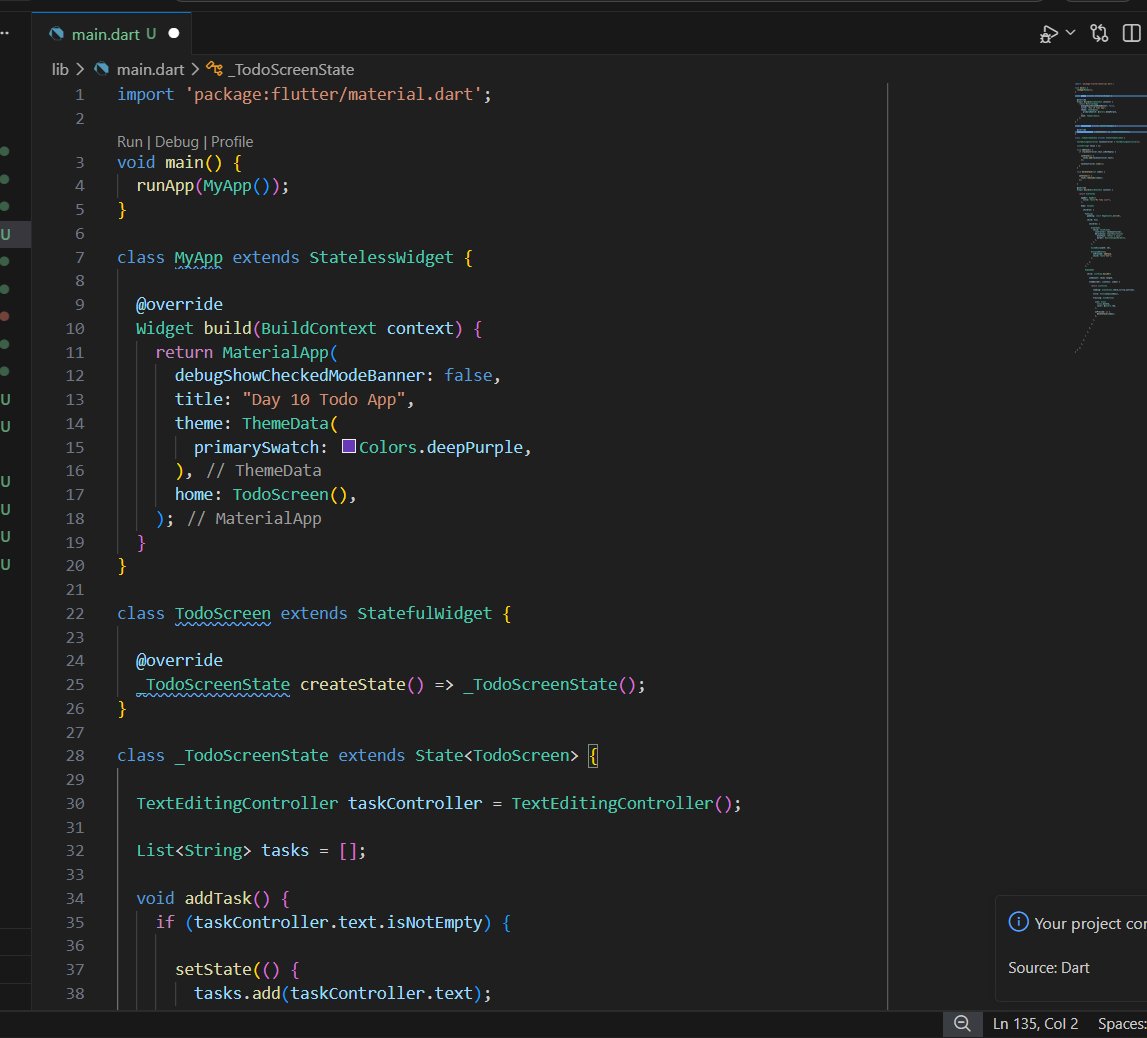
Task: Open the run options dropdown chevron
Action: pyautogui.click(x=1071, y=33)
